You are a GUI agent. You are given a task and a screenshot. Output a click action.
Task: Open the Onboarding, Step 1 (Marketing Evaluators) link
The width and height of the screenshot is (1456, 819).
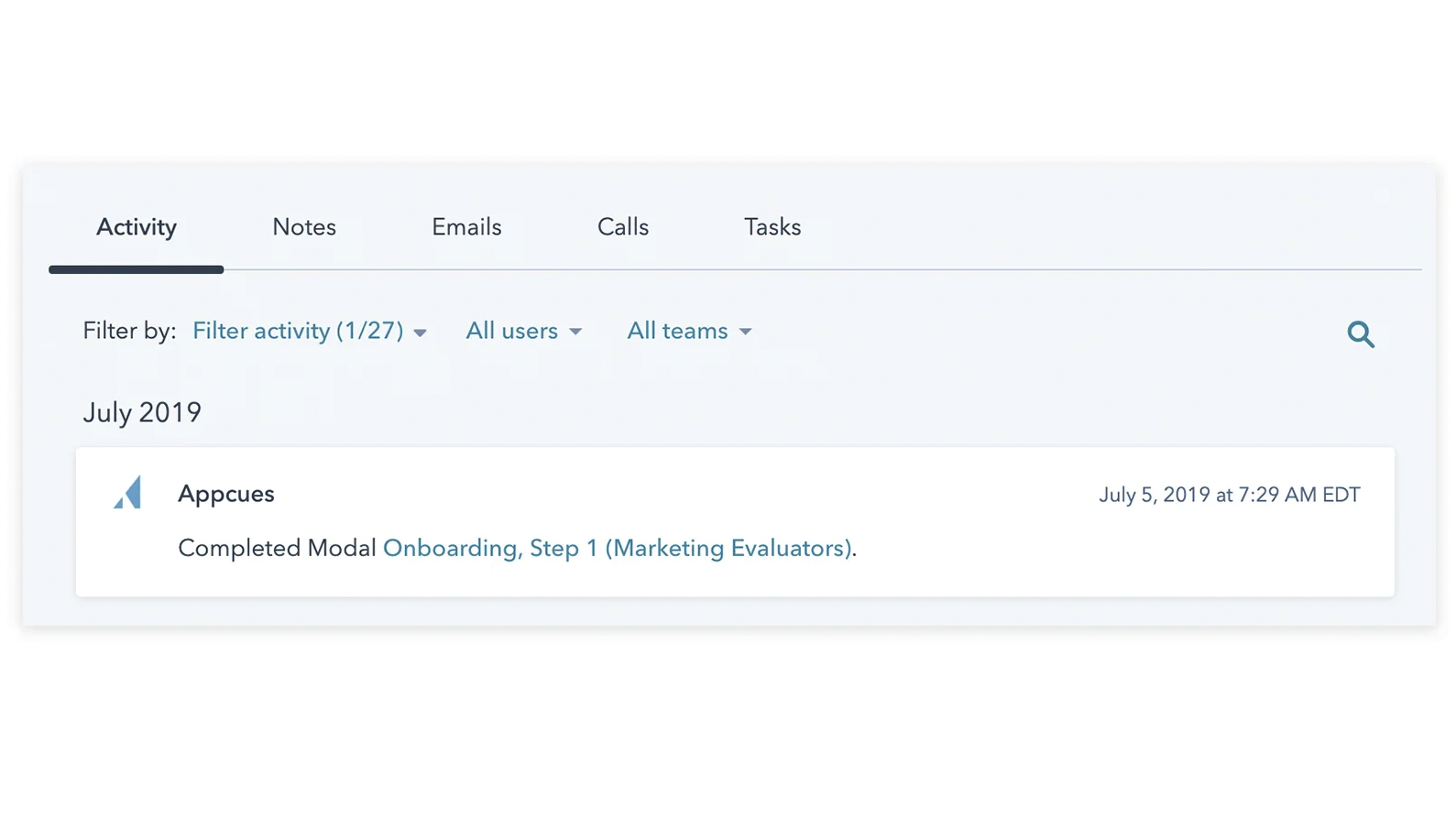point(617,548)
